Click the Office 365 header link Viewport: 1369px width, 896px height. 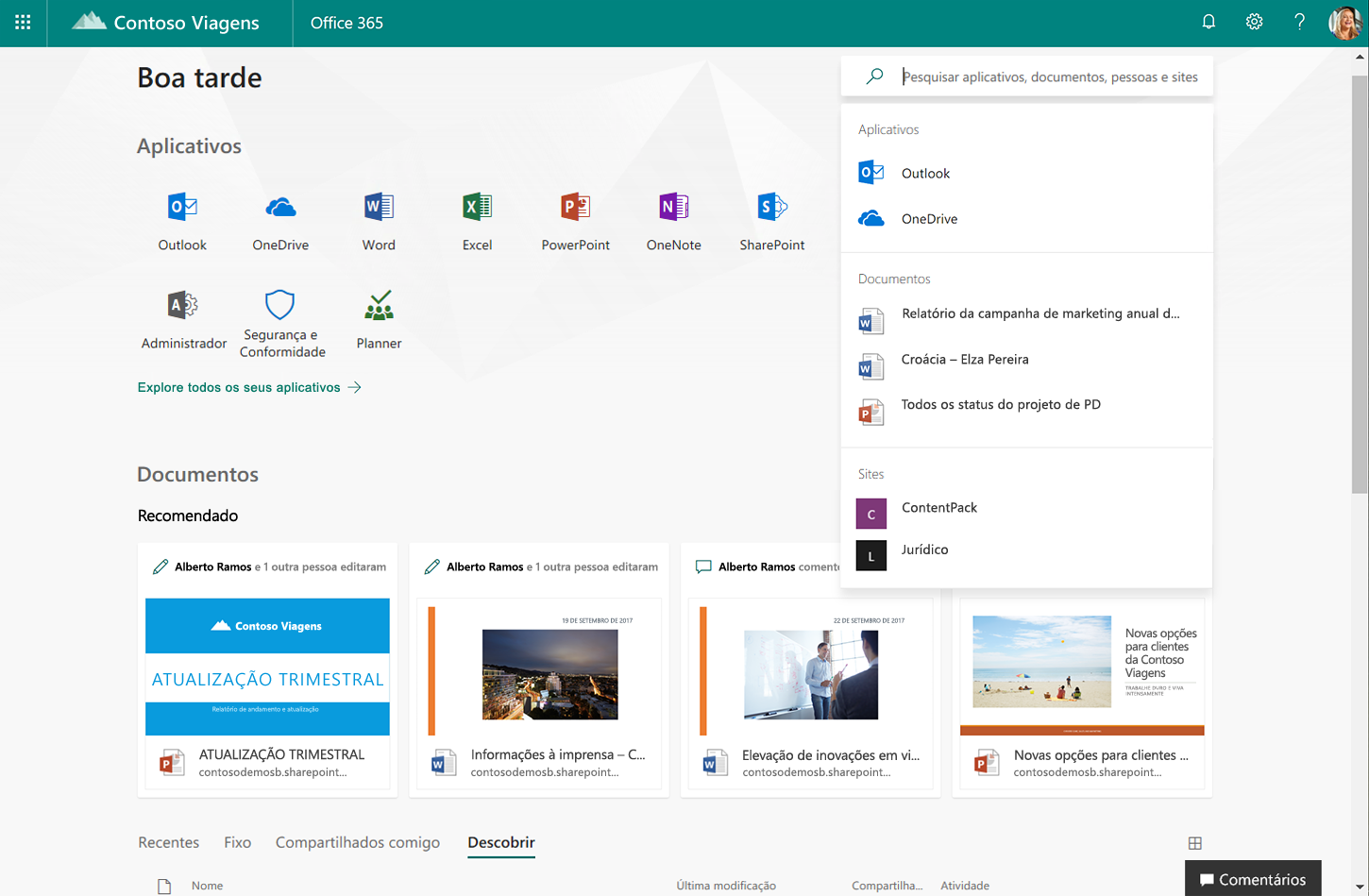coord(346,23)
